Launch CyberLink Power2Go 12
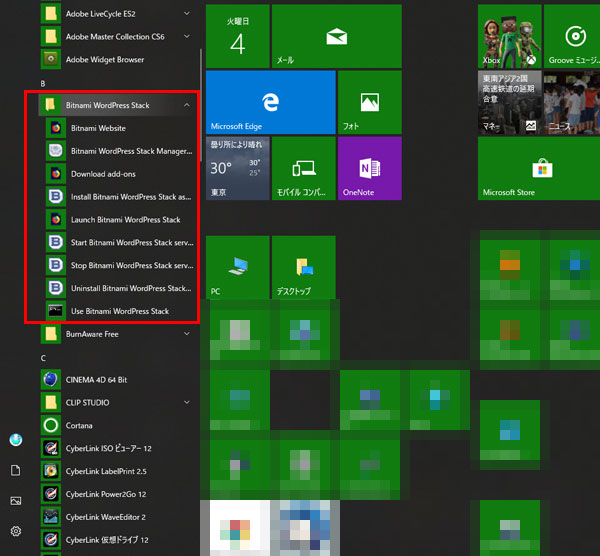This screenshot has width=600, height=556. [x=119, y=494]
